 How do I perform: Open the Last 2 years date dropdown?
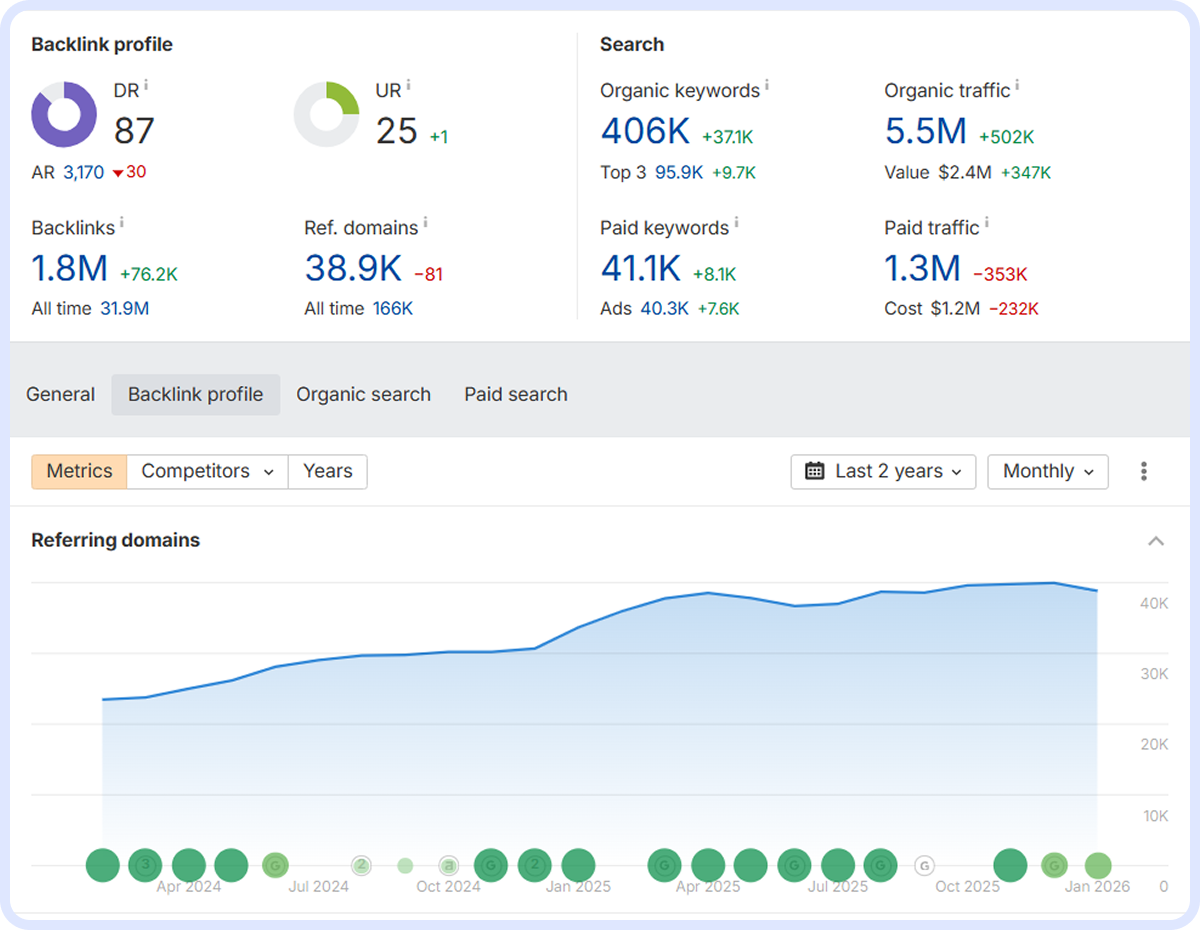(x=883, y=472)
